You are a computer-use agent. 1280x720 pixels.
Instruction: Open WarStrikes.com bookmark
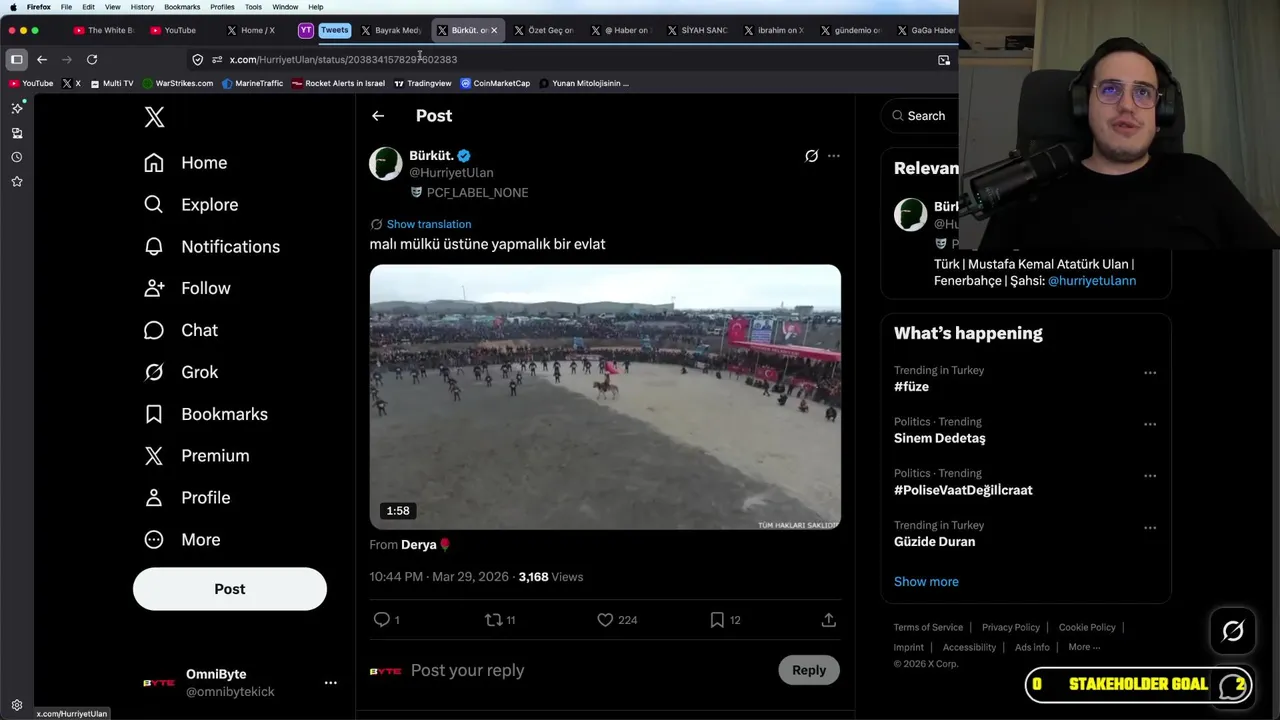pos(178,84)
